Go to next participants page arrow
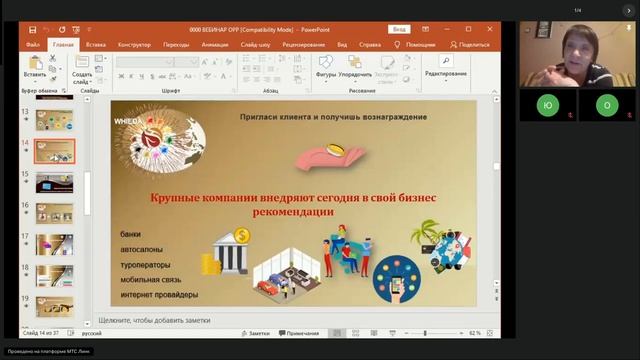The image size is (640, 360). point(629,11)
